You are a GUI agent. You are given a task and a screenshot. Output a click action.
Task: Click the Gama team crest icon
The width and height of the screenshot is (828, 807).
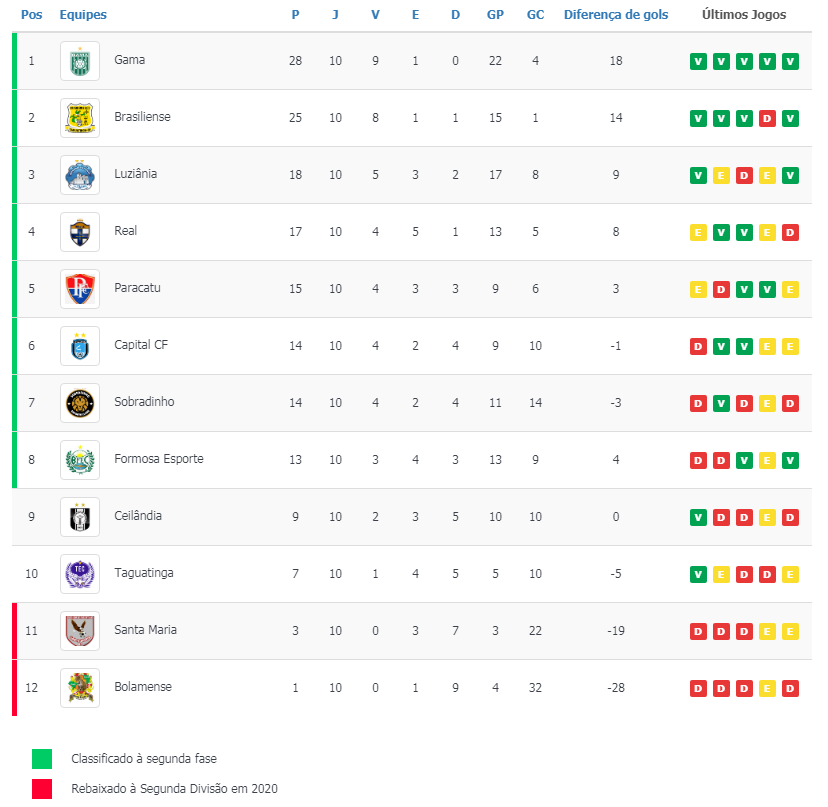tap(80, 61)
